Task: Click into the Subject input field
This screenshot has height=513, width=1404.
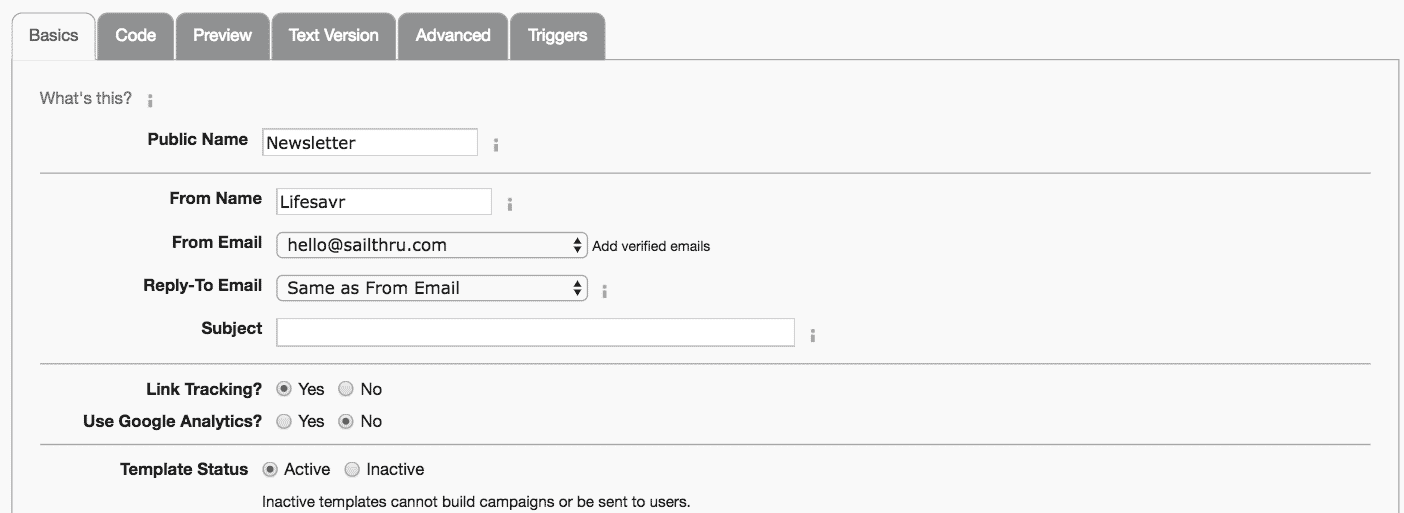Action: pyautogui.click(x=535, y=332)
